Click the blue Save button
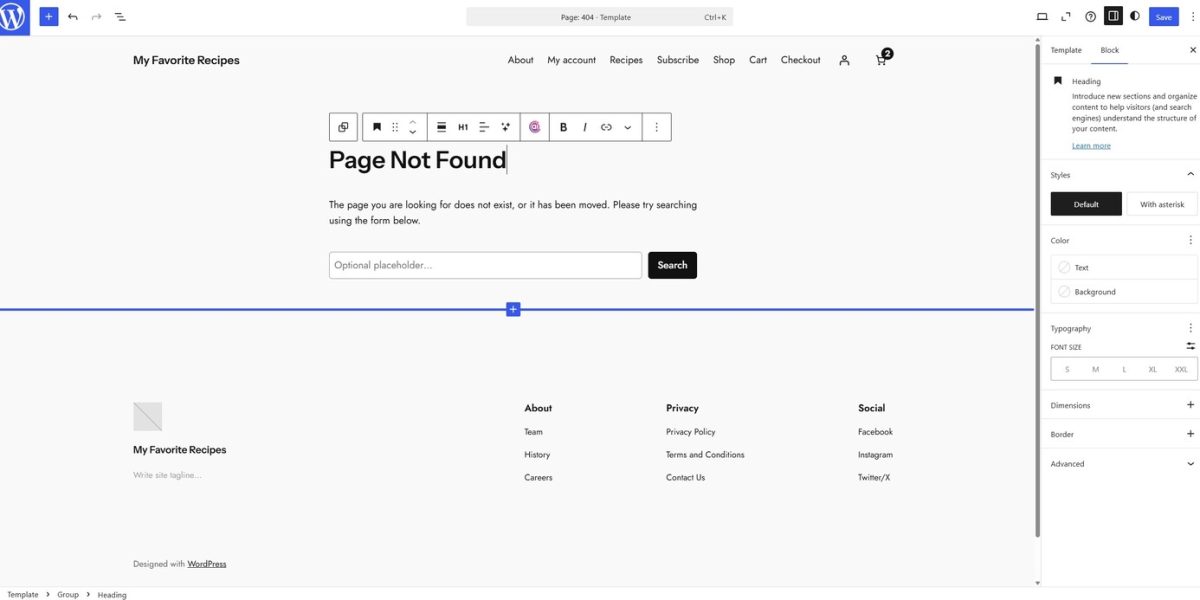Image resolution: width=1200 pixels, height=600 pixels. click(x=1163, y=16)
